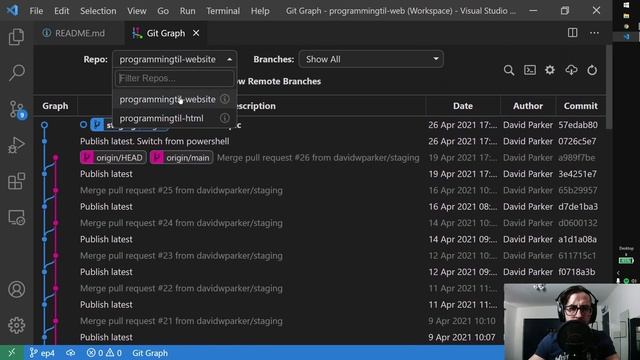Open the Manage gear in activity bar

(16, 325)
